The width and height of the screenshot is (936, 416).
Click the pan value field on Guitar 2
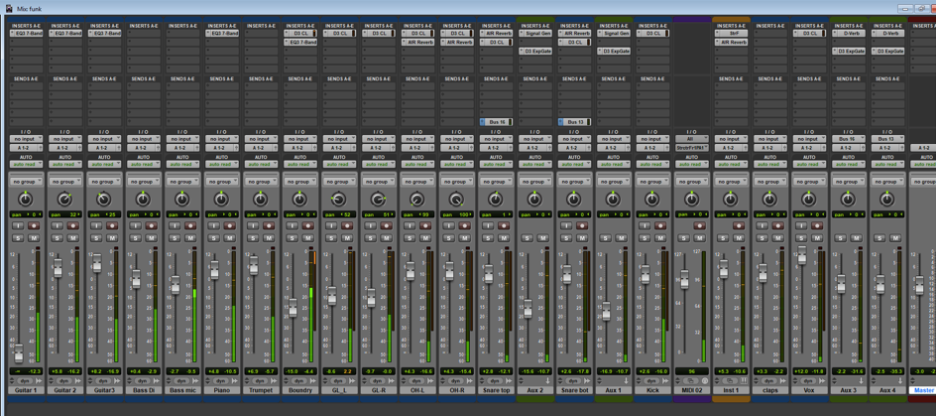tap(64, 214)
